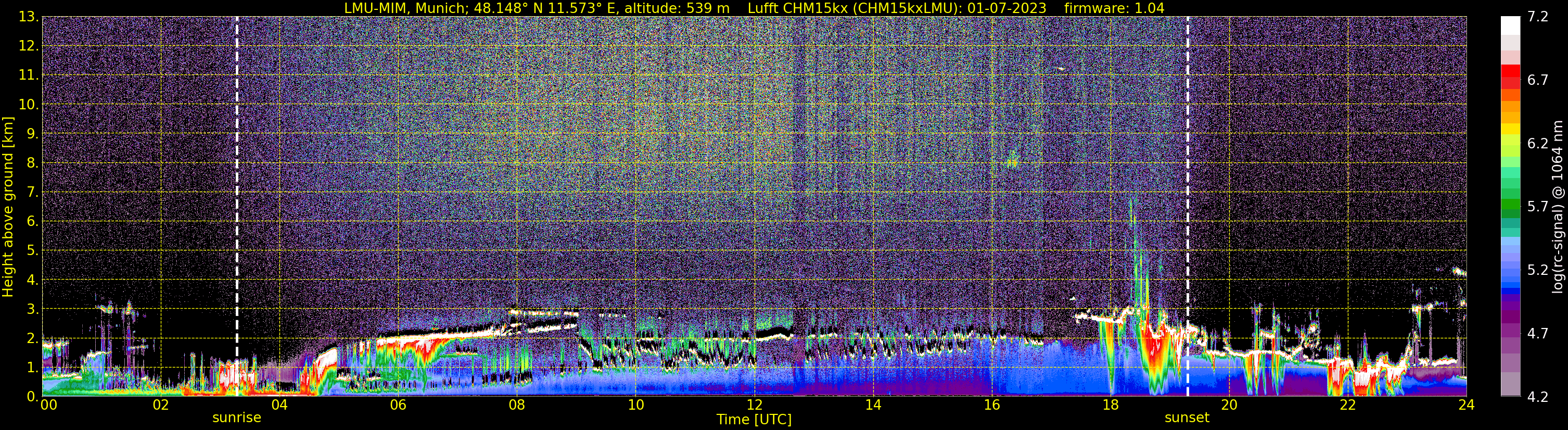Click the "00" time axis tick label
The image size is (1568, 430).
click(49, 405)
